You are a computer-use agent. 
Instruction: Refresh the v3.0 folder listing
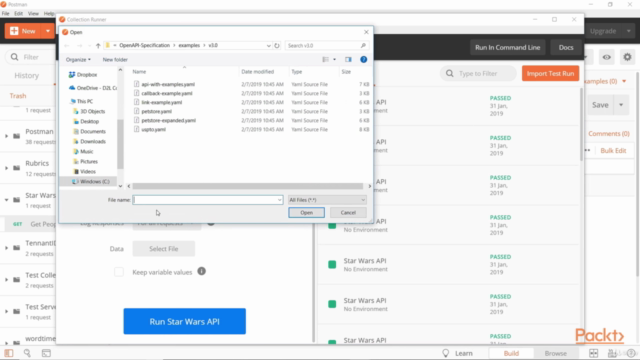(x=277, y=45)
